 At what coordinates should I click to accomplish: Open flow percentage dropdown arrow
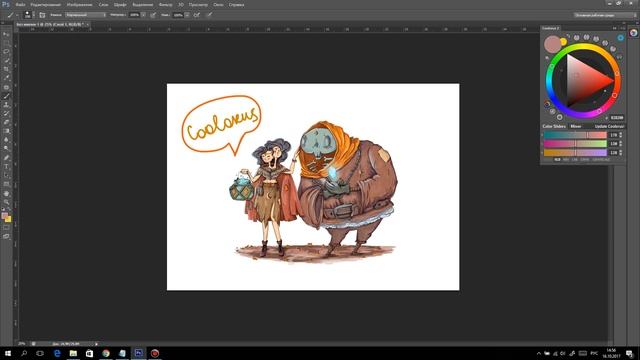187,15
